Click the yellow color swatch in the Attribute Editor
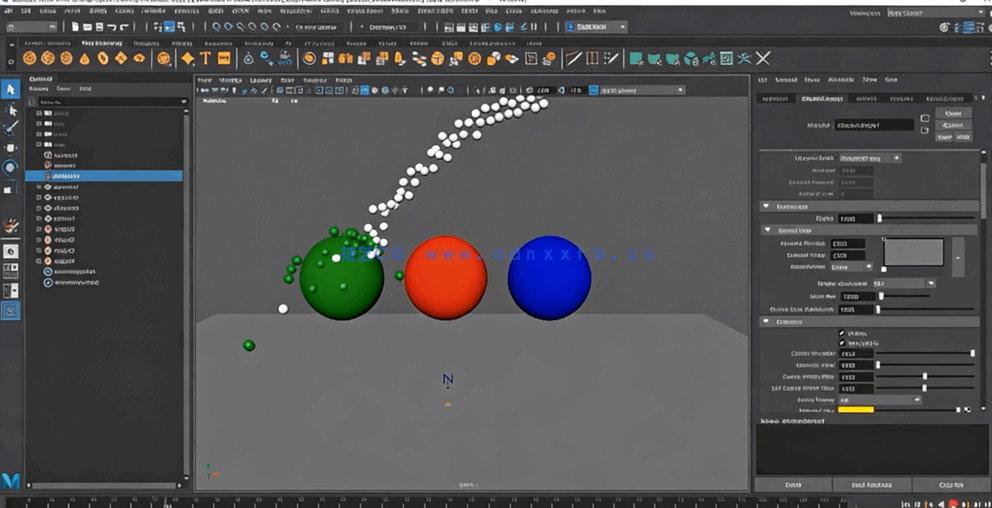 (x=855, y=410)
